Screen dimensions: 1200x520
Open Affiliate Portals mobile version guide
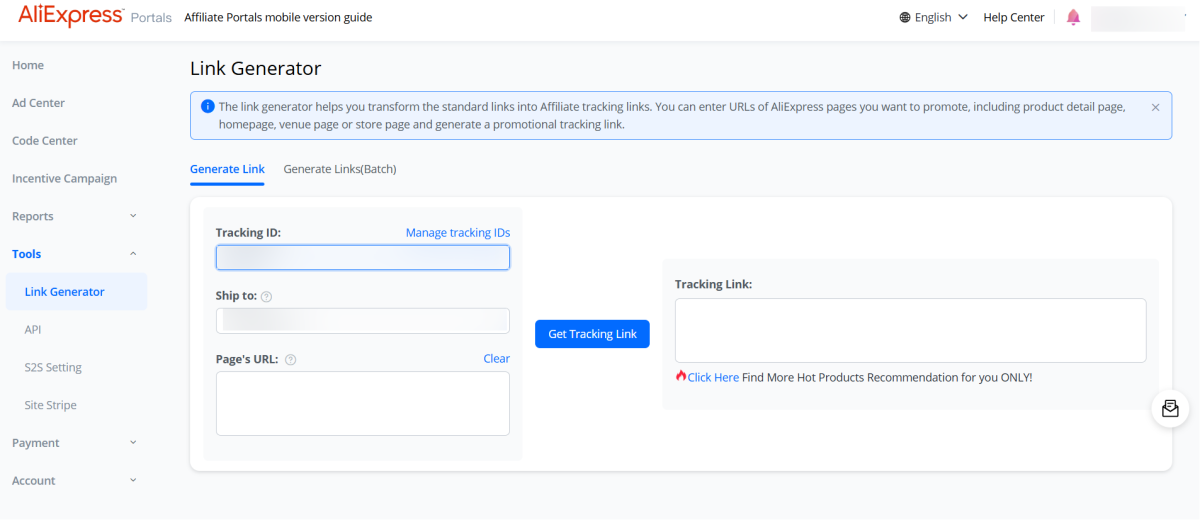coord(278,17)
